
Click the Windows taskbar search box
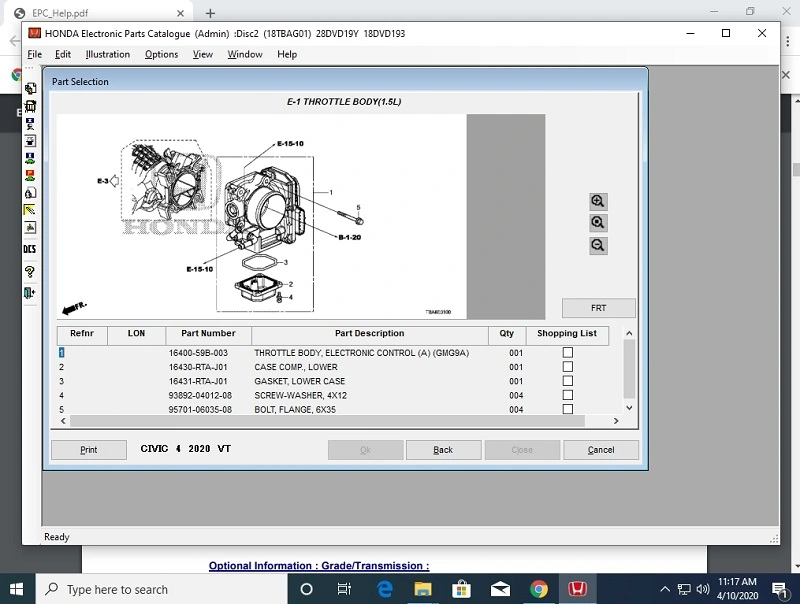(161, 589)
